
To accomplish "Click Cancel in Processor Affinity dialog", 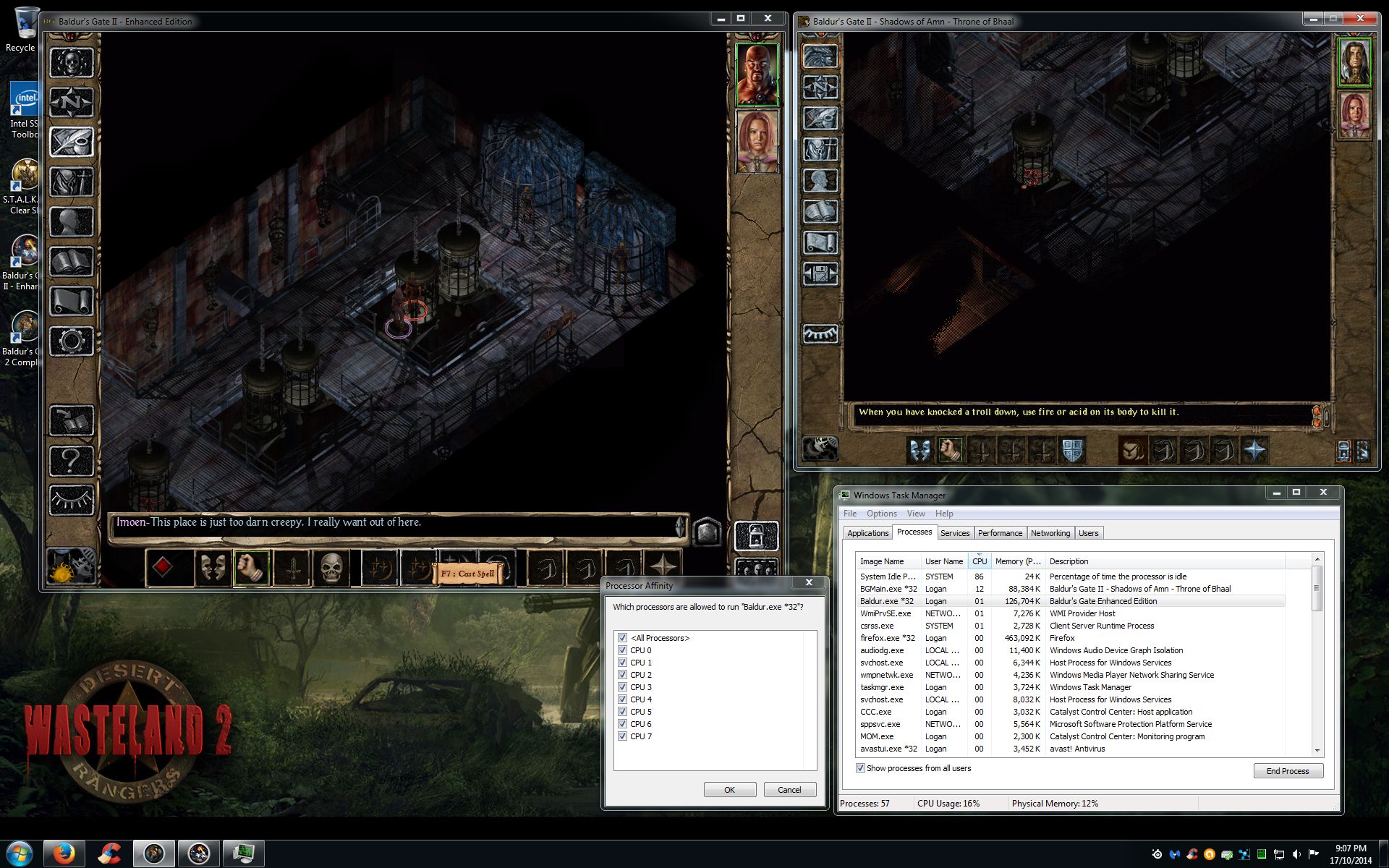I will 789,790.
